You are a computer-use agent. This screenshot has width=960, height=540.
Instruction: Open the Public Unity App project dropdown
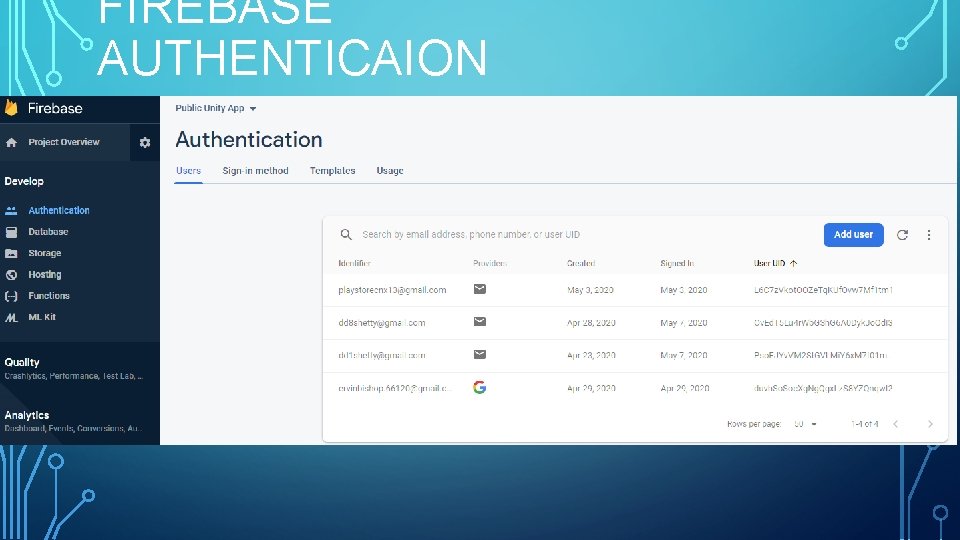tap(216, 108)
